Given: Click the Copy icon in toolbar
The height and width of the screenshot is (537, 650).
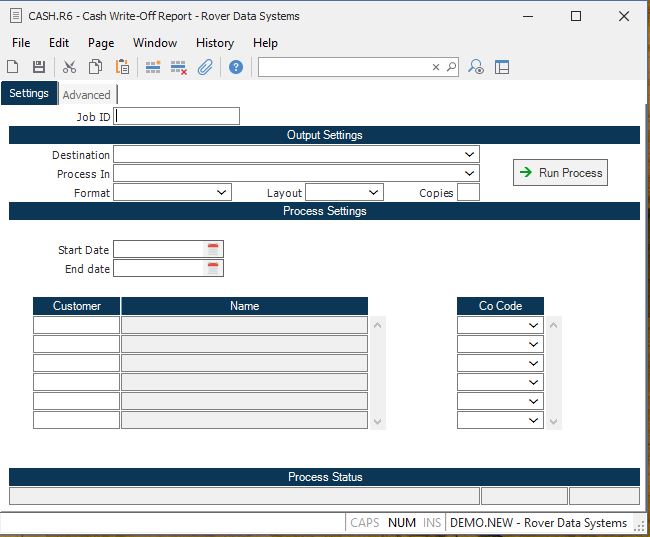Looking at the screenshot, I should (95, 67).
